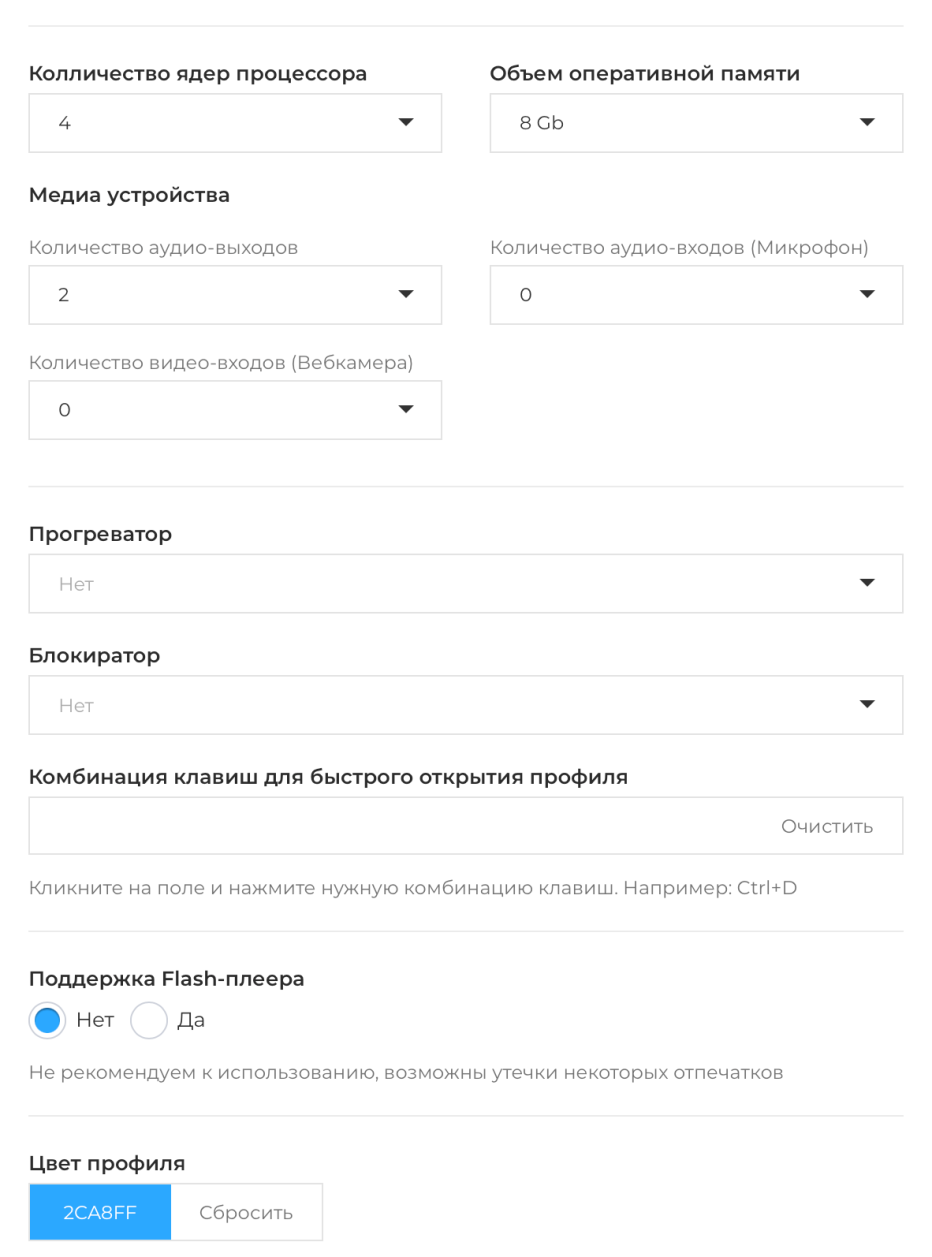The height and width of the screenshot is (1257, 932).
Task: Click the arrow in audio outputs field
Action: pyautogui.click(x=405, y=295)
